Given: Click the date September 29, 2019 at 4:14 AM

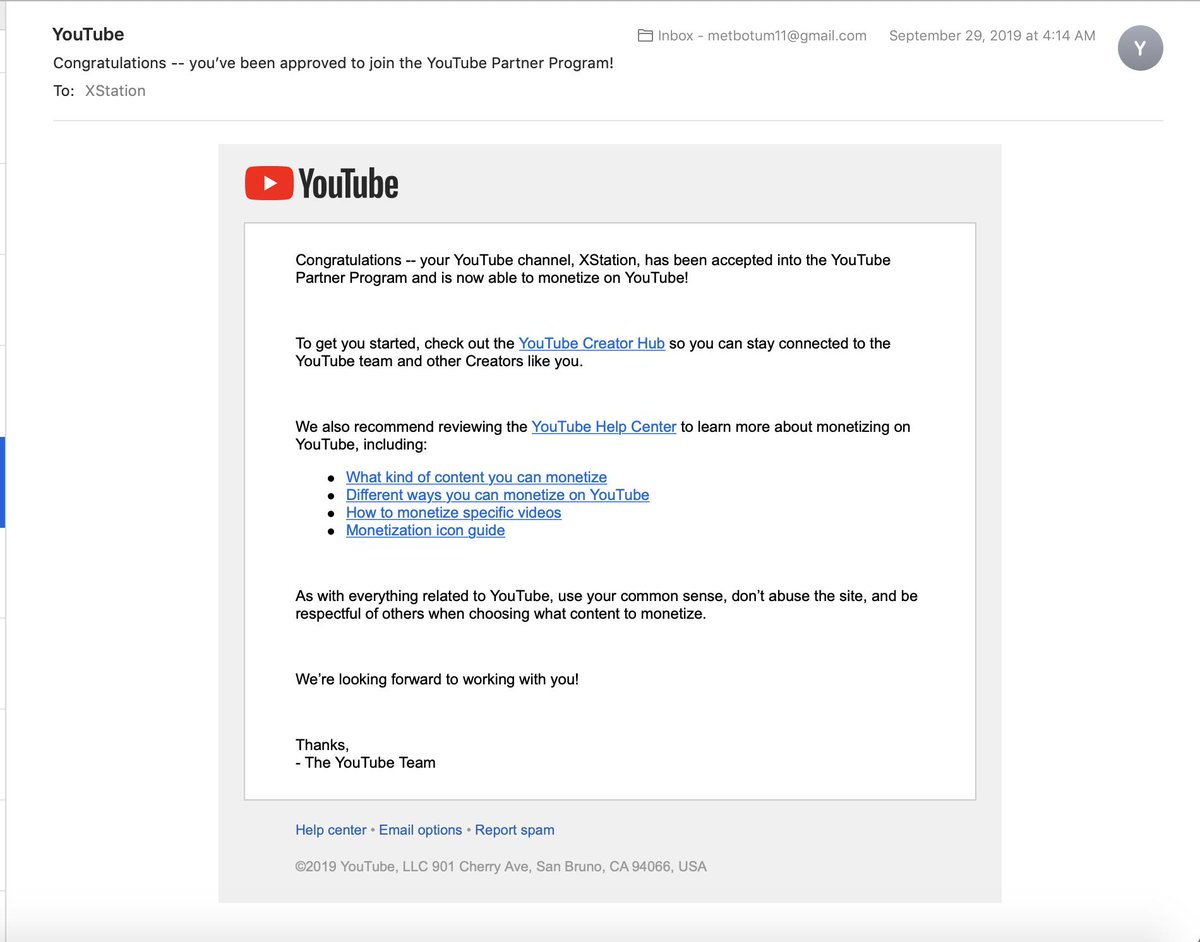Looking at the screenshot, I should [x=992, y=35].
